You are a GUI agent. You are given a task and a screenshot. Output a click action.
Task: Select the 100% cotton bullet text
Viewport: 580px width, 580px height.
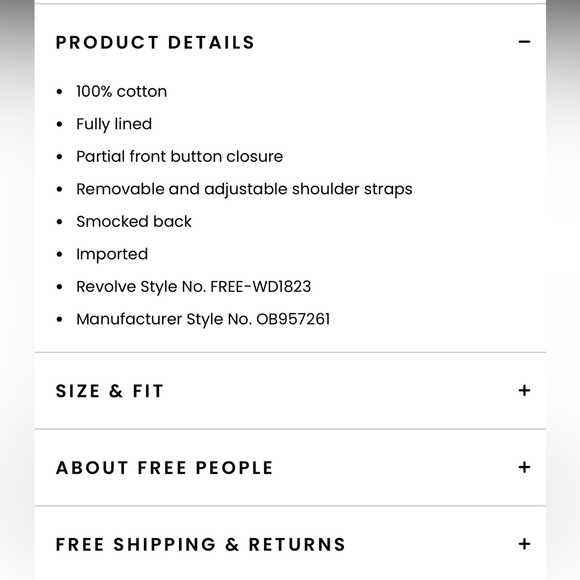122,91
